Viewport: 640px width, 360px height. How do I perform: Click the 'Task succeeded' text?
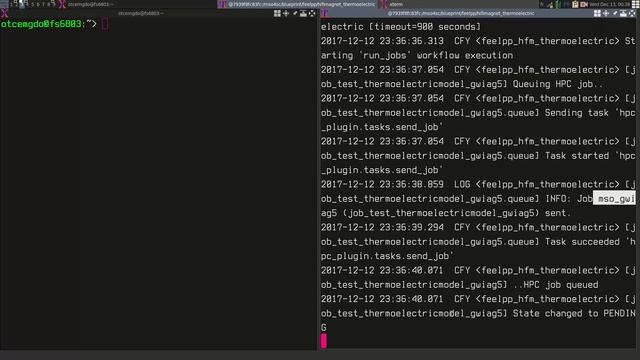[x=582, y=242]
